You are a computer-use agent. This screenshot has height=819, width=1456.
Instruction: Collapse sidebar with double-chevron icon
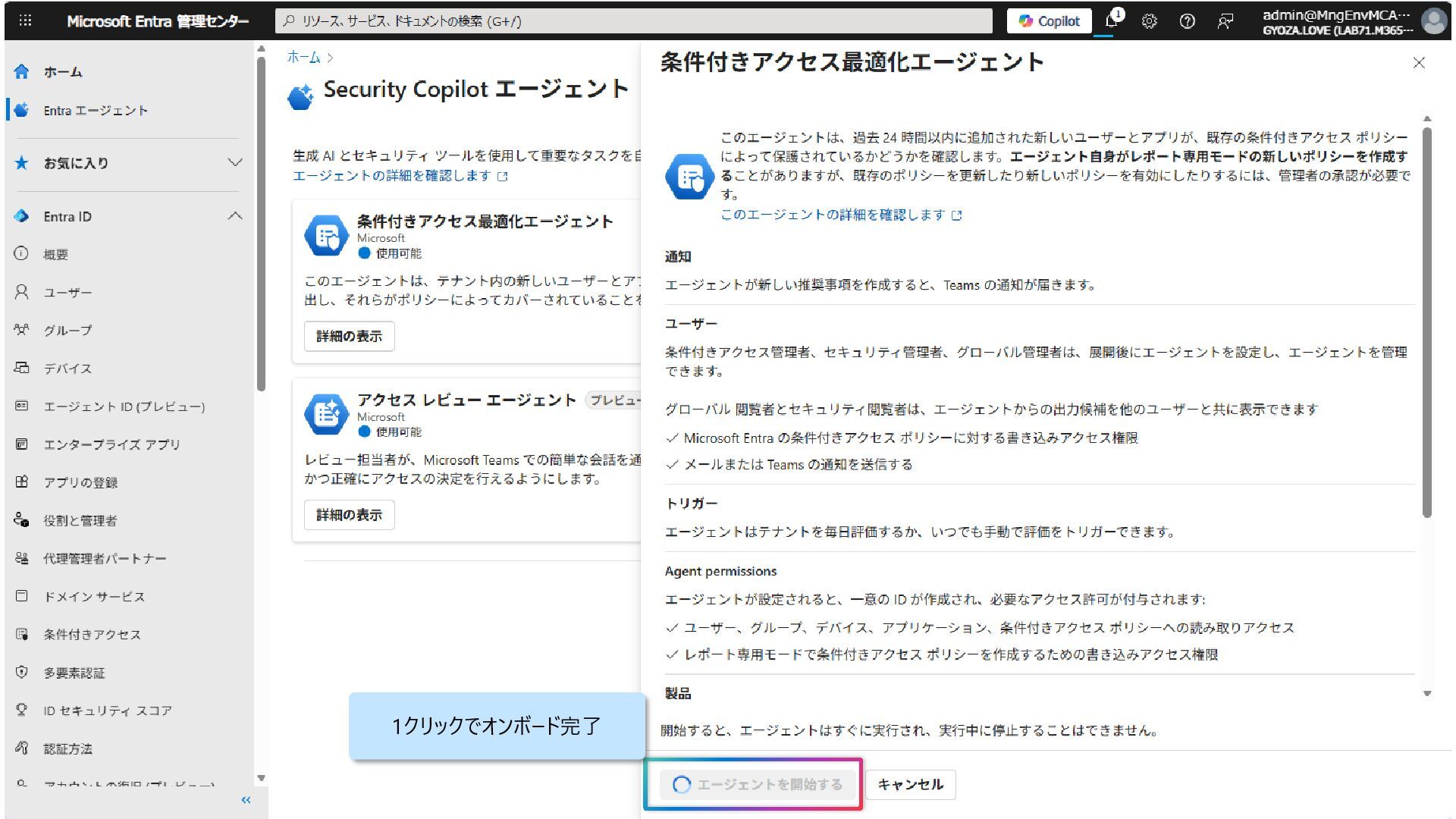coord(246,800)
